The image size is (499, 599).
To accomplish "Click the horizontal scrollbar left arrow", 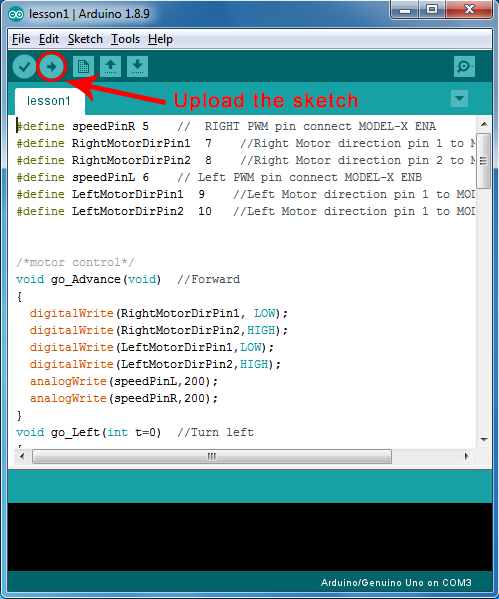I will (x=22, y=456).
